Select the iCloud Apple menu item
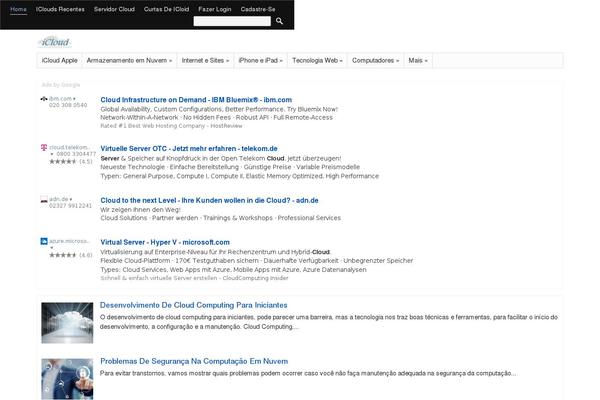The image size is (600, 400). pyautogui.click(x=60, y=60)
